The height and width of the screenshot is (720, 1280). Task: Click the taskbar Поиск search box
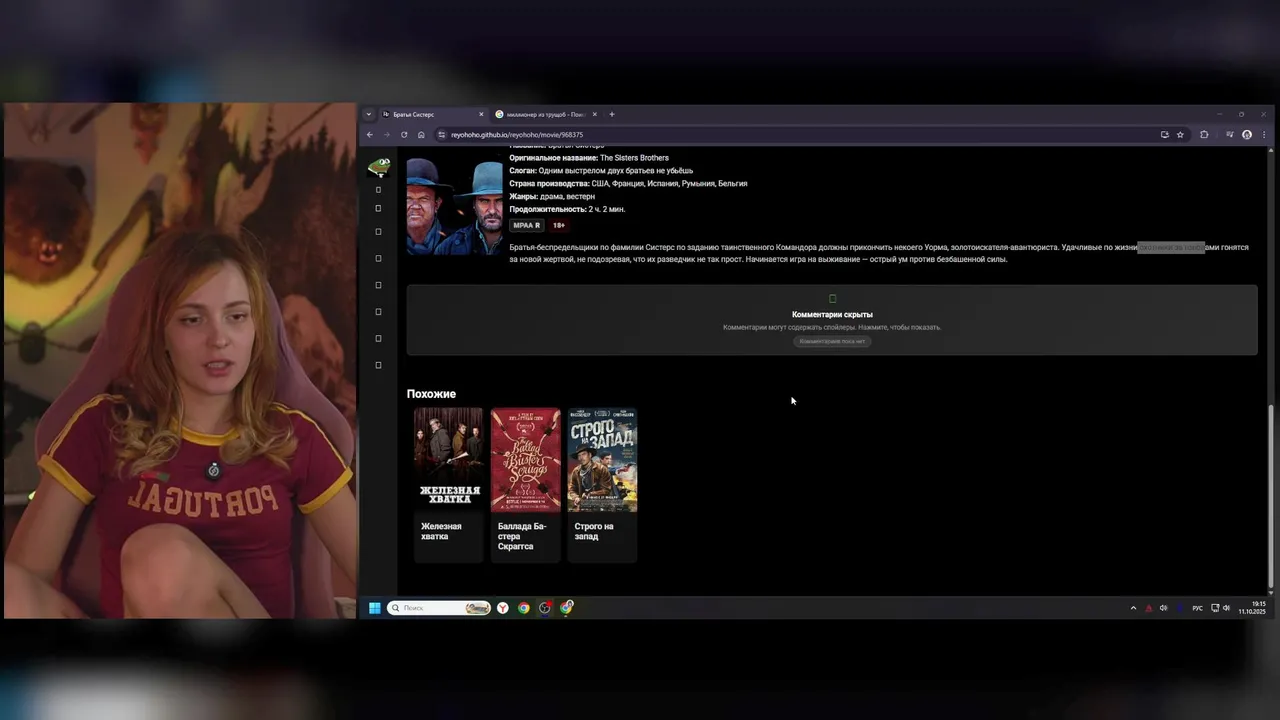coord(439,608)
